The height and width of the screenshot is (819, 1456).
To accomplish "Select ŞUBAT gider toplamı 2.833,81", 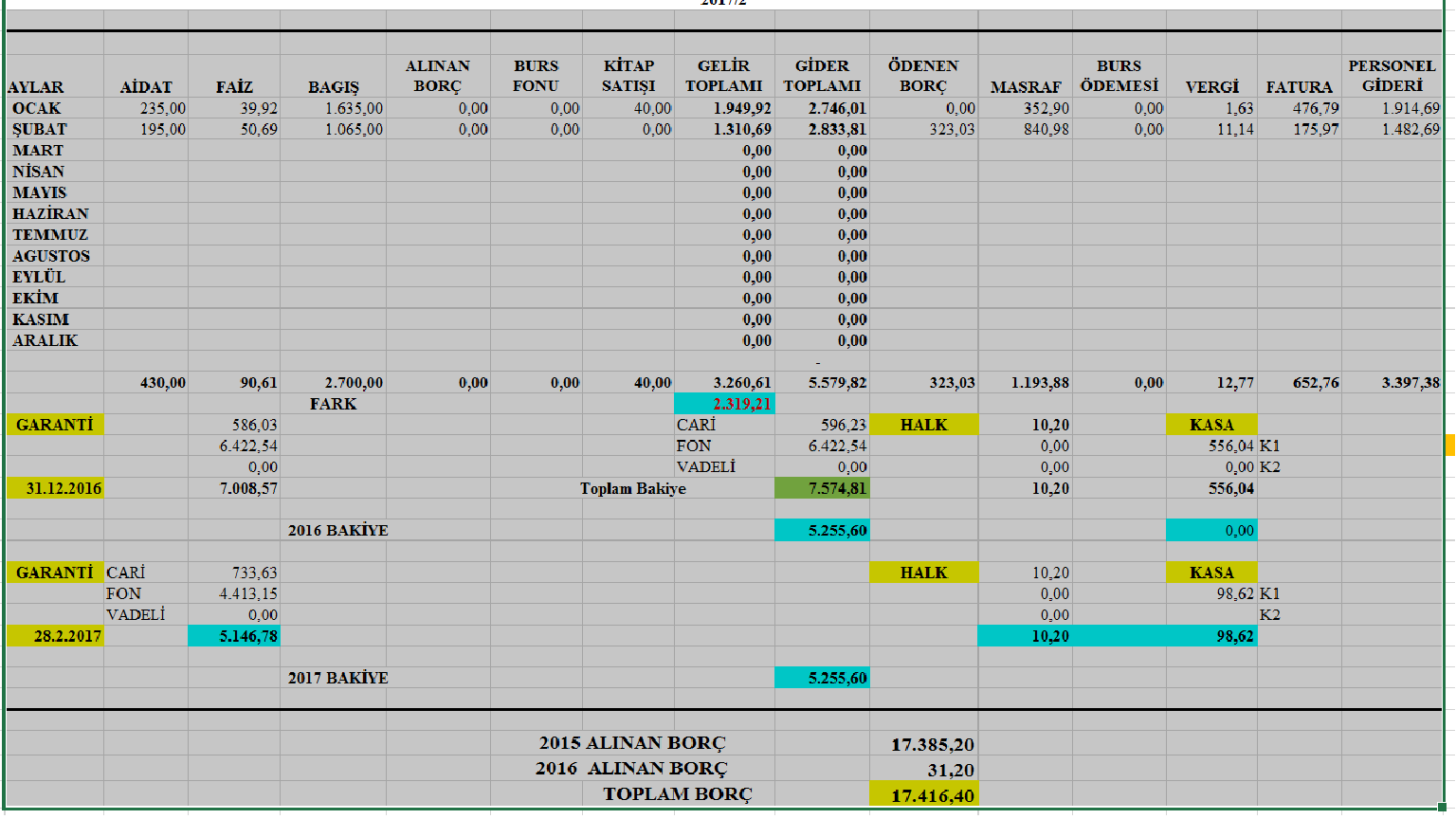I will 822,129.
